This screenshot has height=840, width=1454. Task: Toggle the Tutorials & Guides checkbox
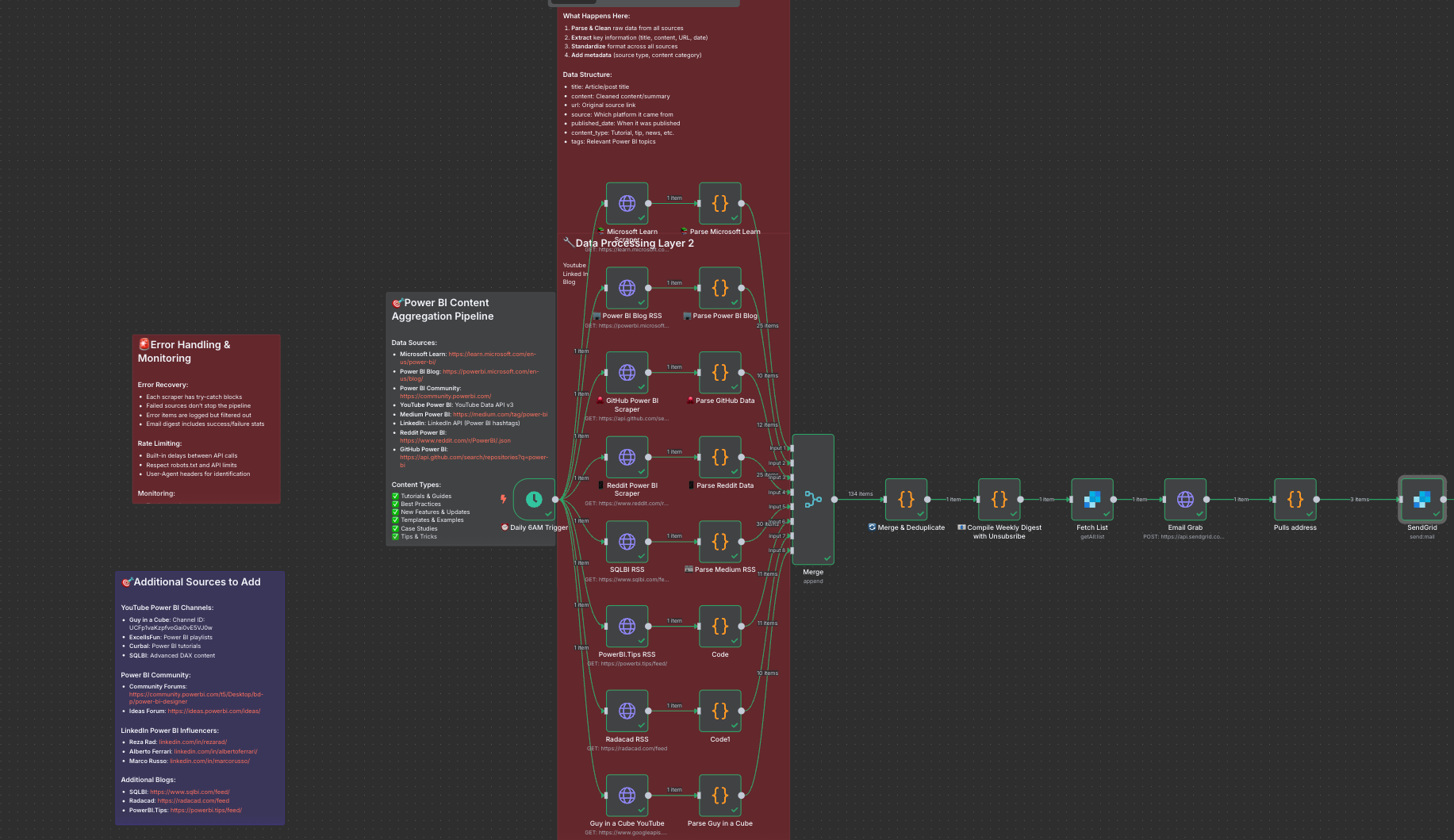coord(395,495)
